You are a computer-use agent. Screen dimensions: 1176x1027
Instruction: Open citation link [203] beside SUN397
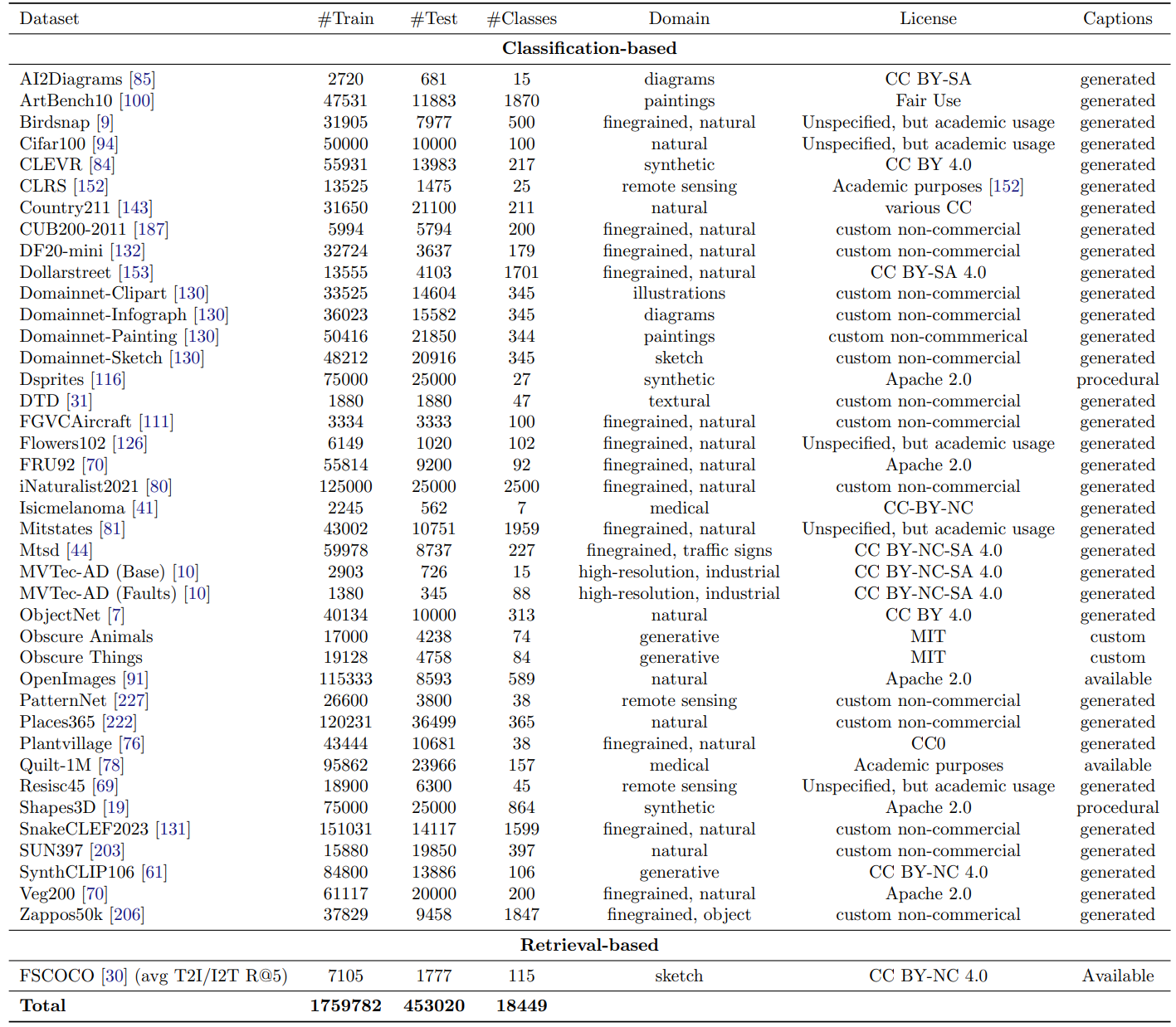pos(107,850)
